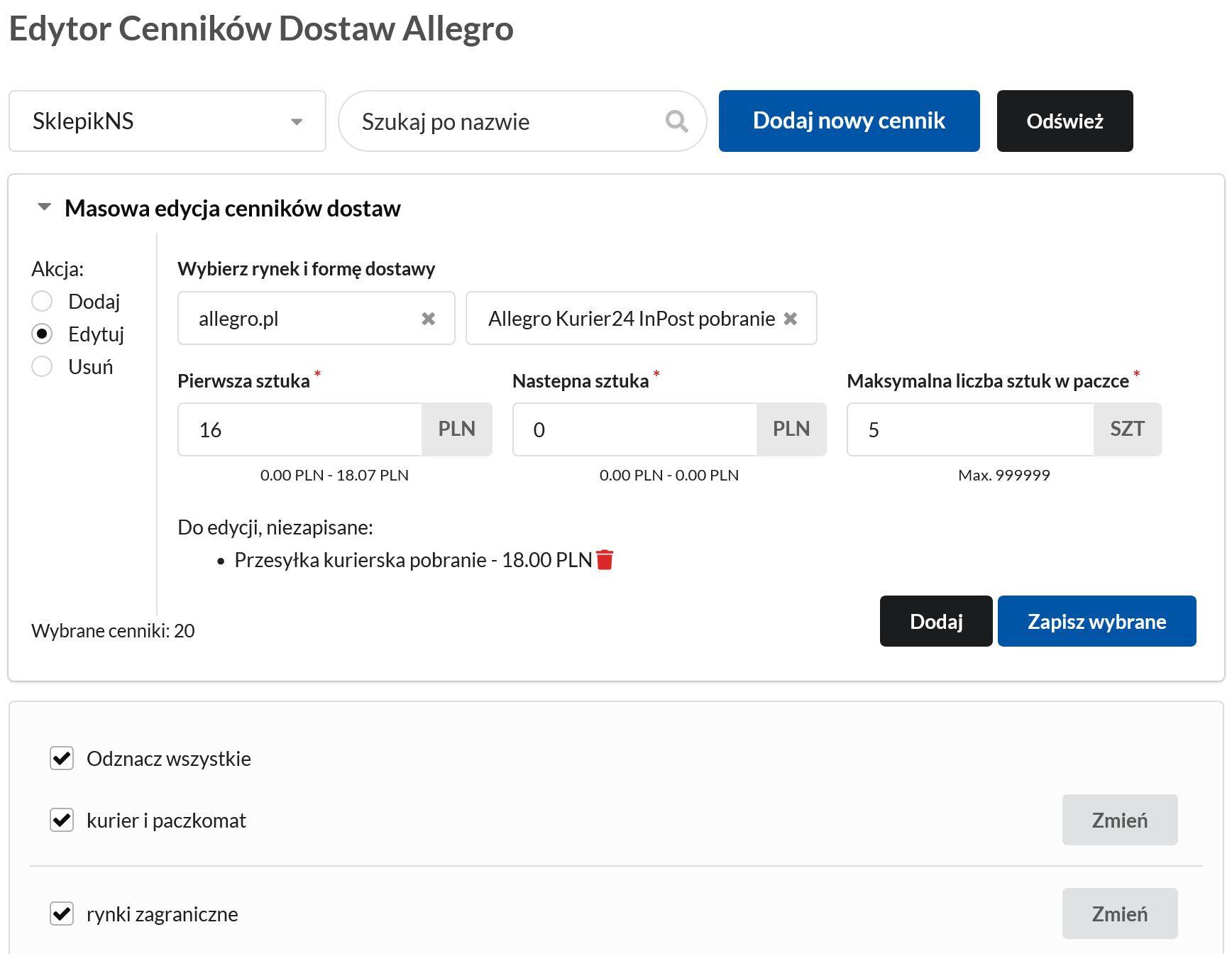Image resolution: width=1232 pixels, height=954 pixels.
Task: Collapse Masowa edycja cenników dostaw section
Action: [x=45, y=207]
